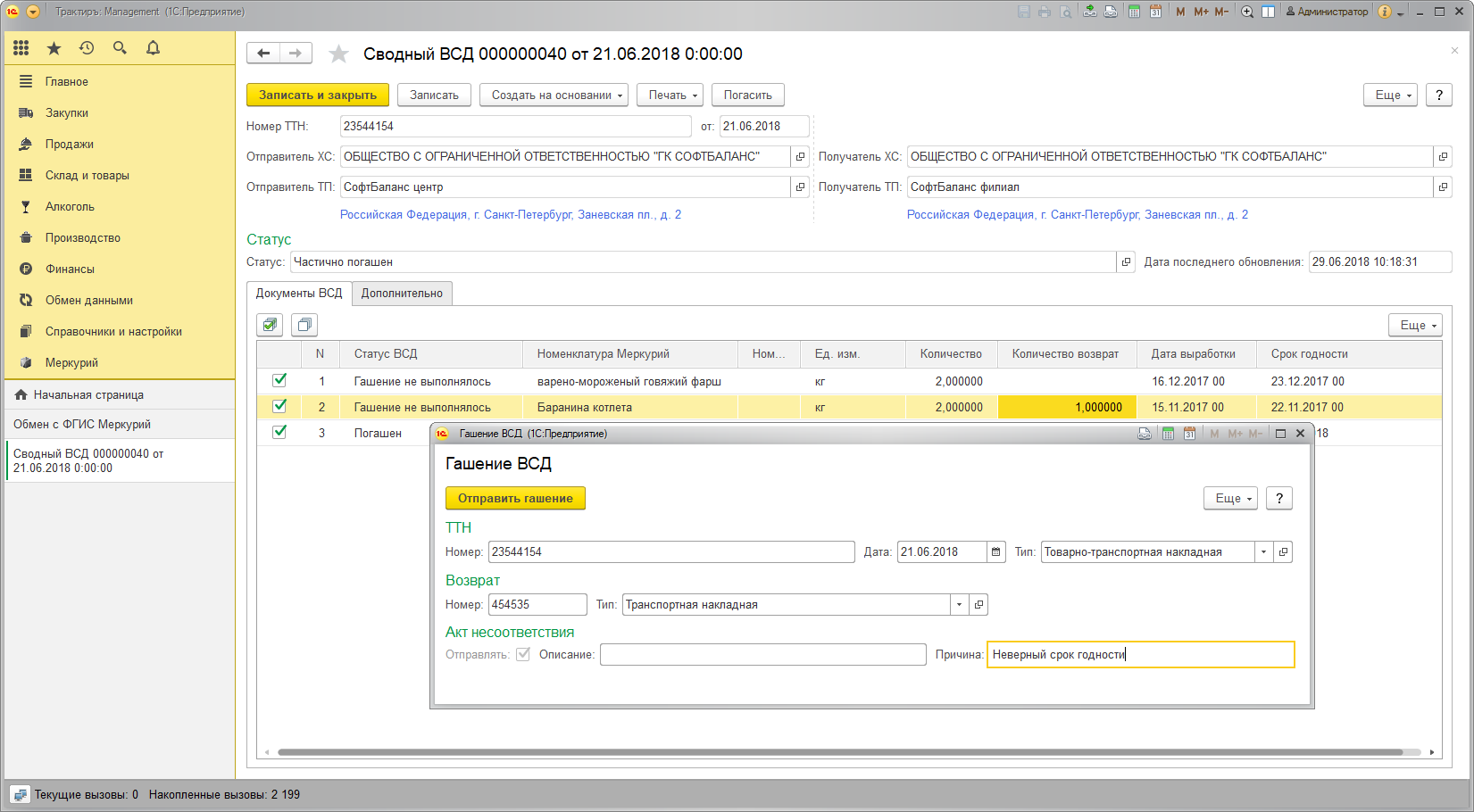Expand Создать на основании dropdown

point(554,95)
